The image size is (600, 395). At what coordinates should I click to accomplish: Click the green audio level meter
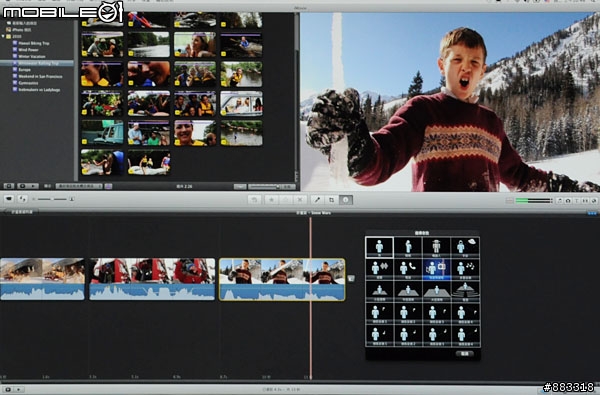click(x=534, y=201)
